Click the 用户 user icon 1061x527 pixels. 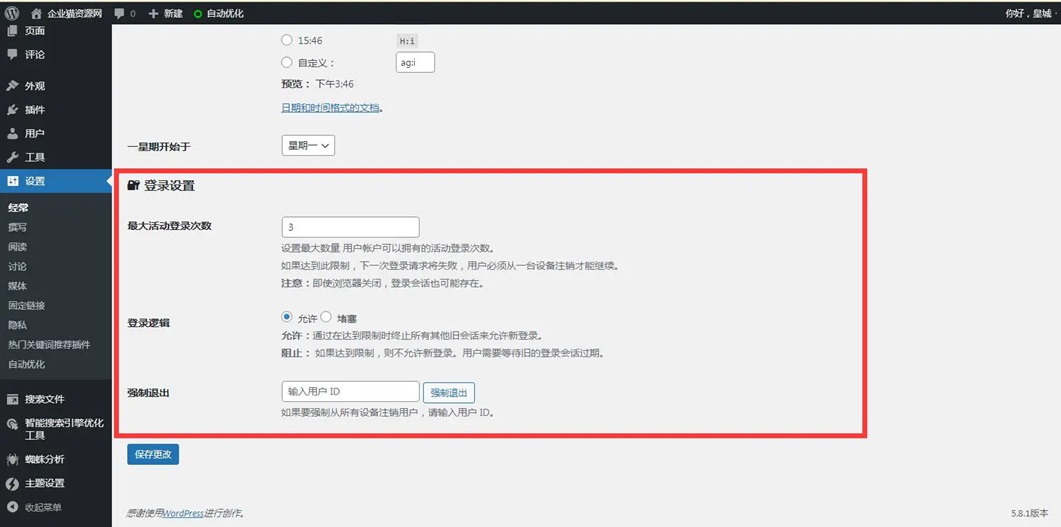pyautogui.click(x=12, y=133)
